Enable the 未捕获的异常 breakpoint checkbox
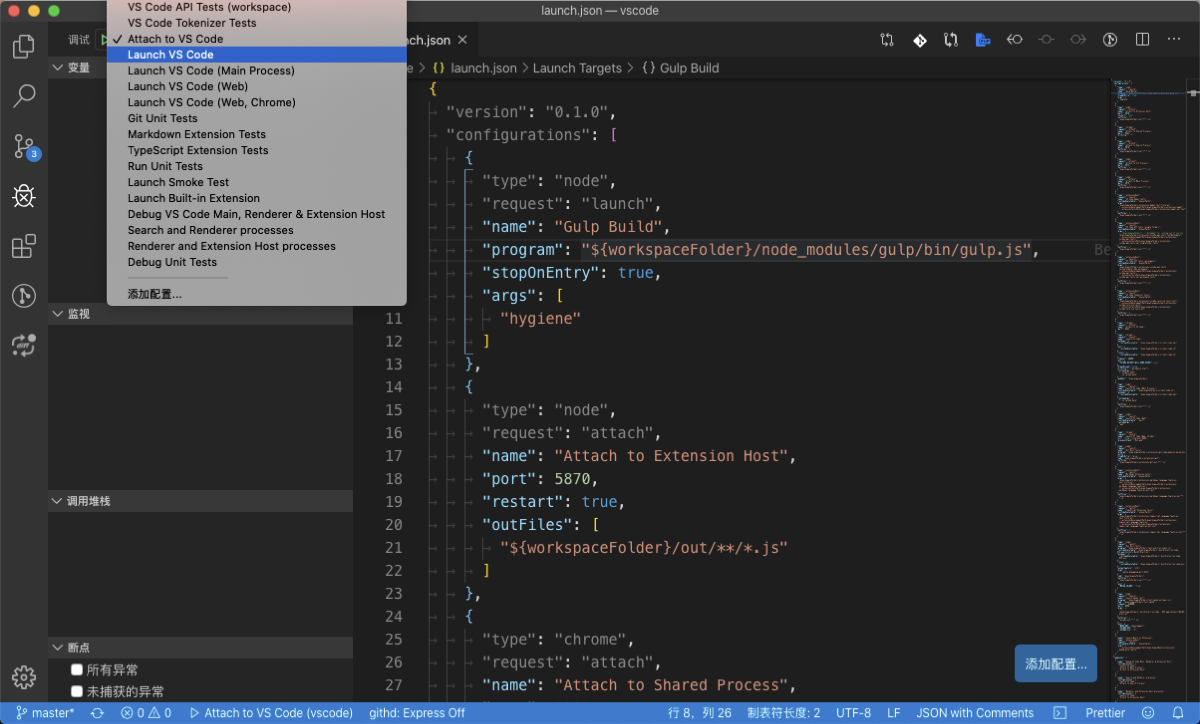 [x=77, y=691]
